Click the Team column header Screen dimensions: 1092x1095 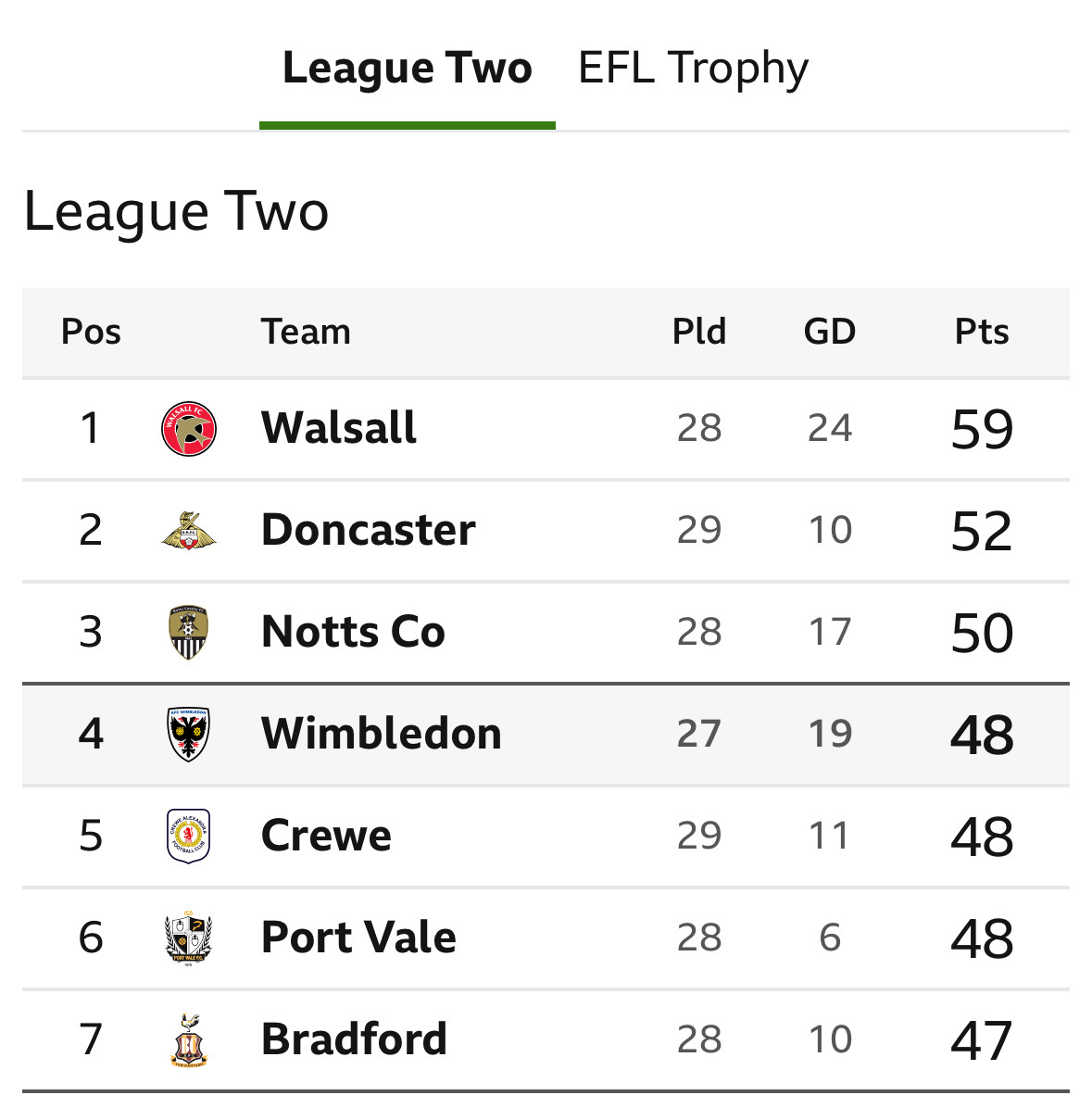coord(307,331)
